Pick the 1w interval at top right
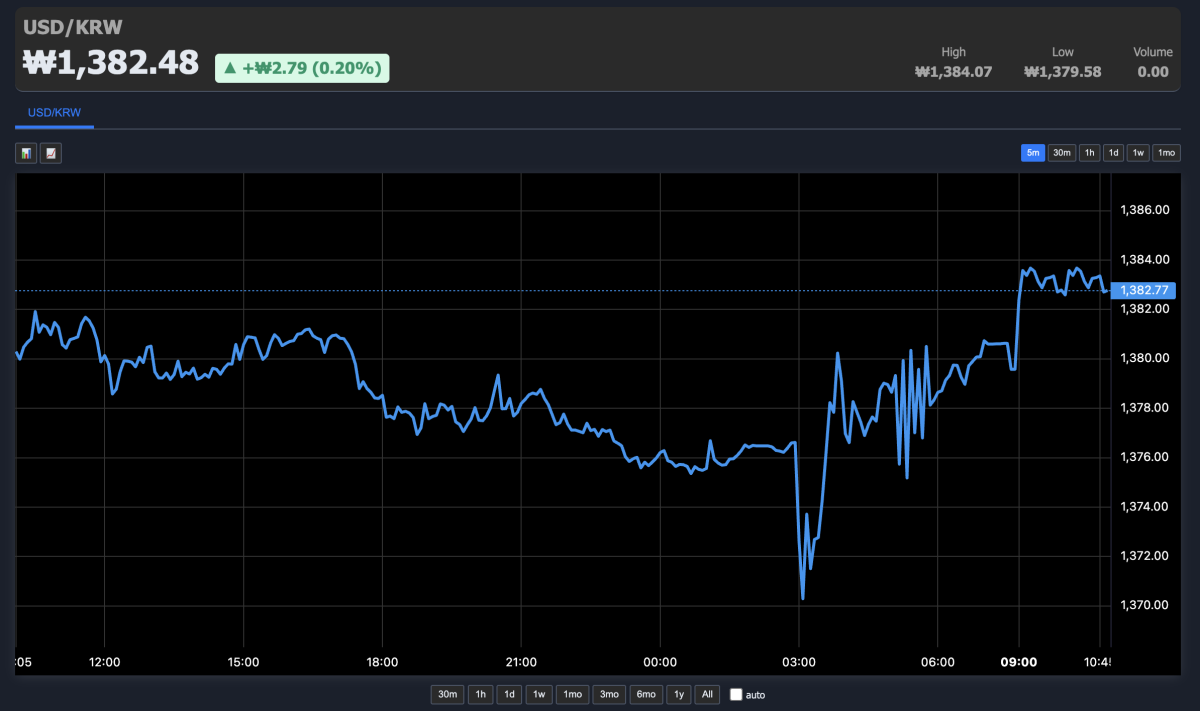This screenshot has height=711, width=1200. tap(1138, 153)
